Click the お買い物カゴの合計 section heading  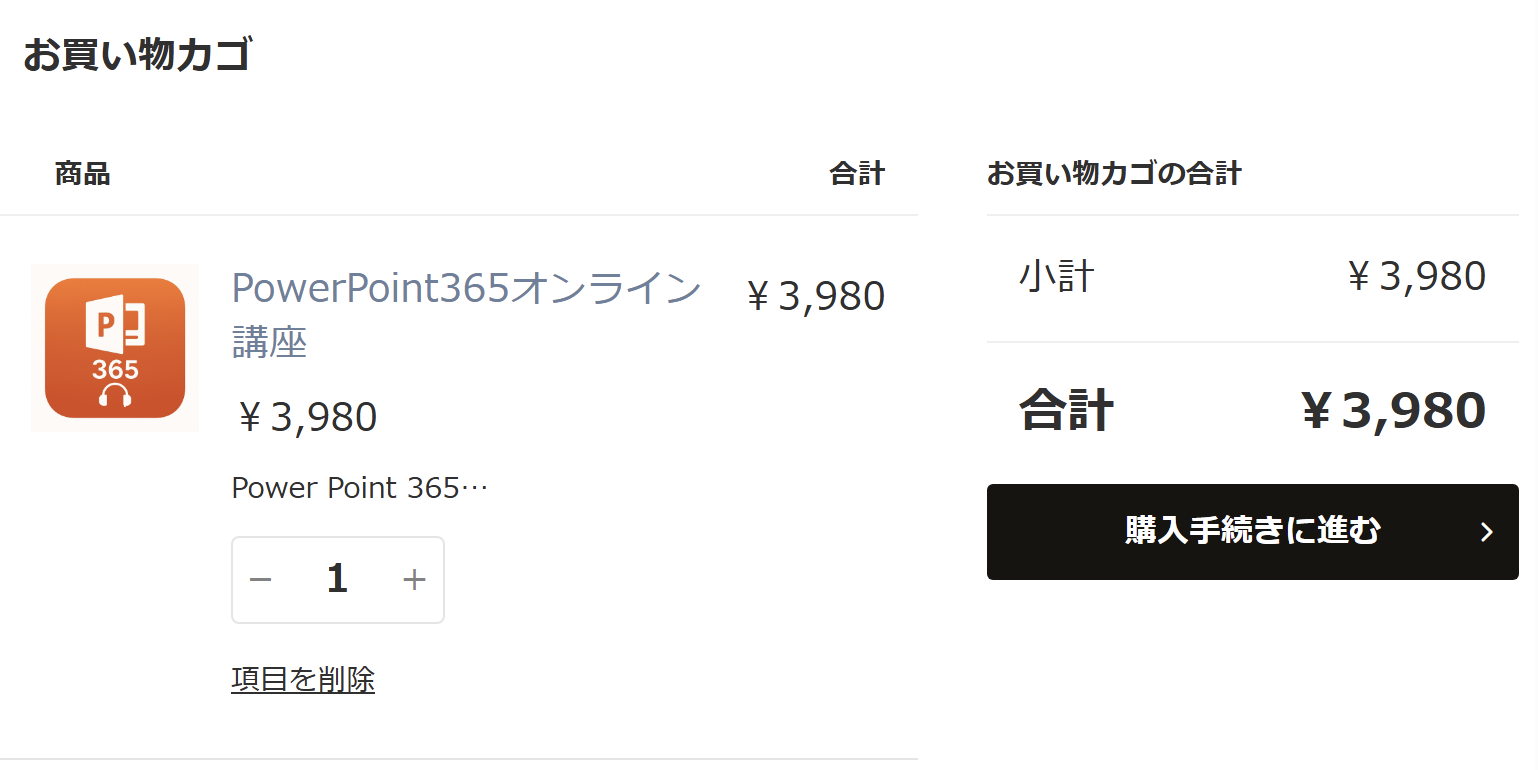pos(1114,174)
